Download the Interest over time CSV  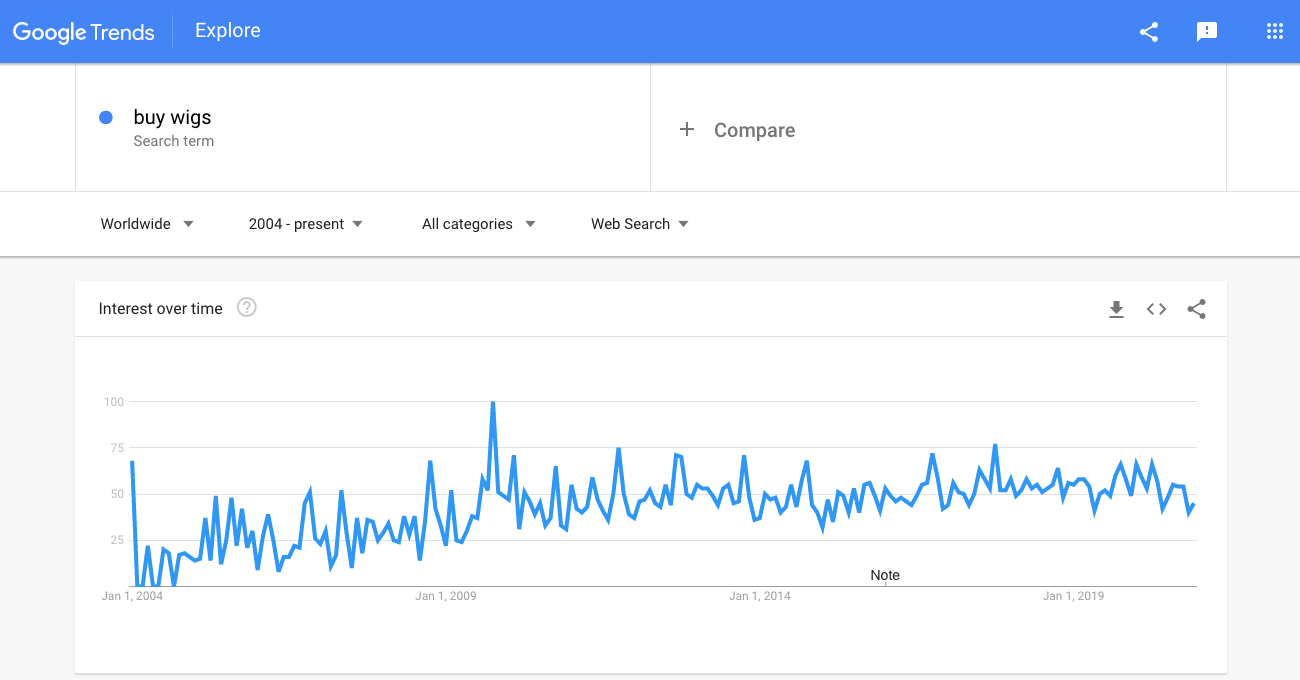[1116, 309]
